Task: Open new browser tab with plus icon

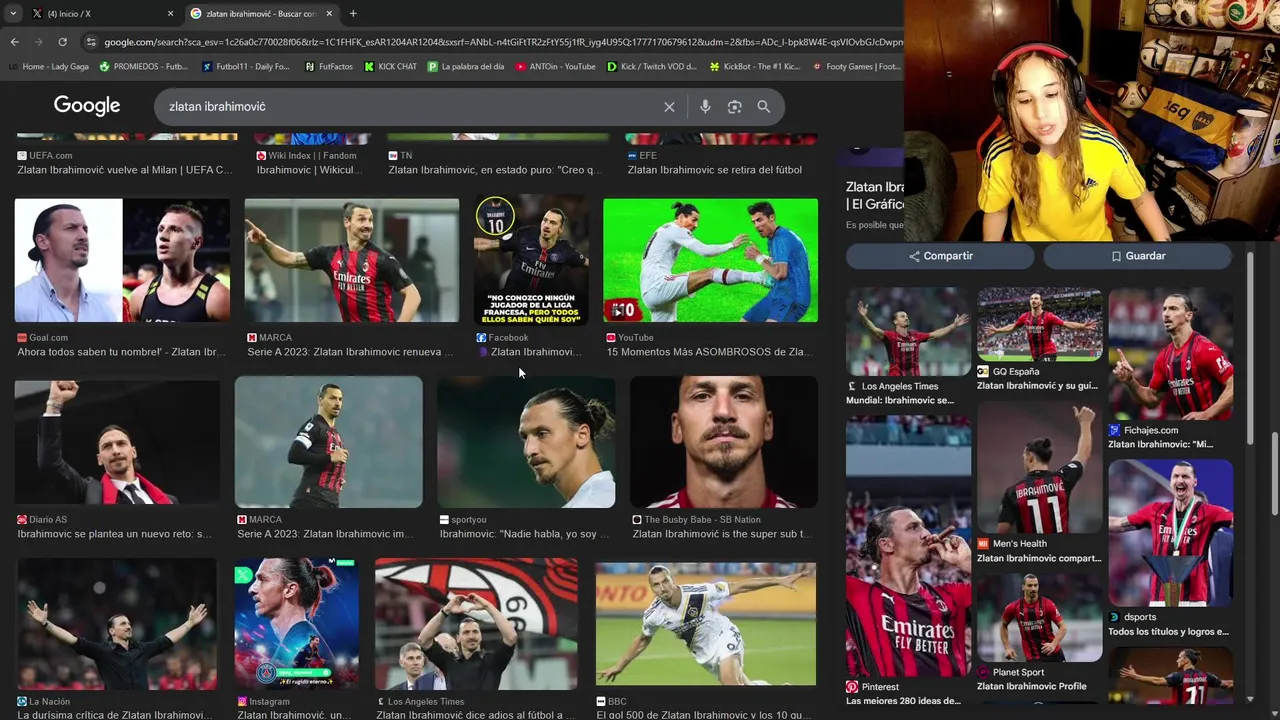Action: click(353, 13)
